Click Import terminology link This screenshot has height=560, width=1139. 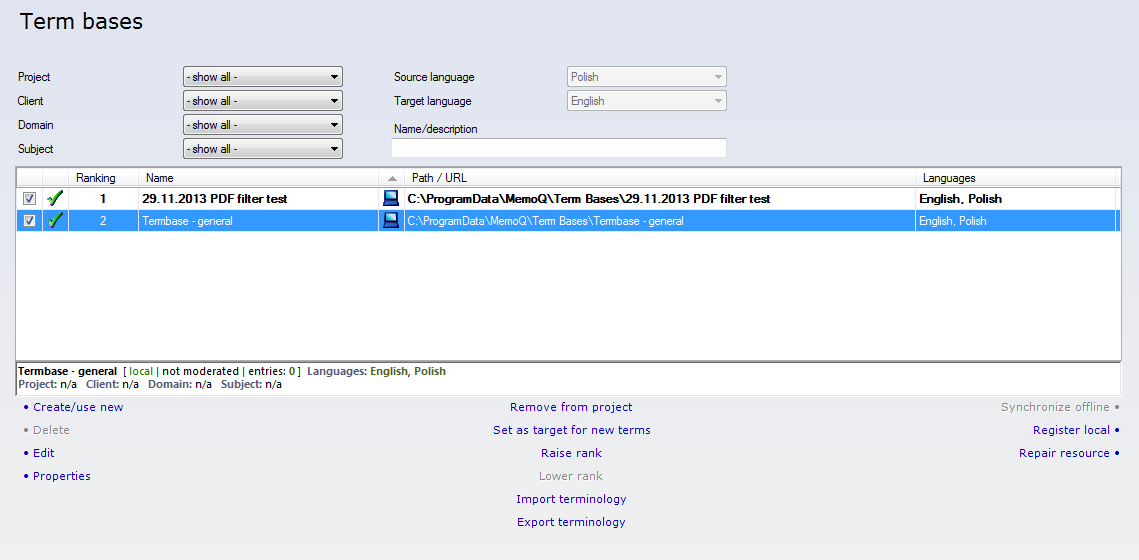click(x=571, y=499)
